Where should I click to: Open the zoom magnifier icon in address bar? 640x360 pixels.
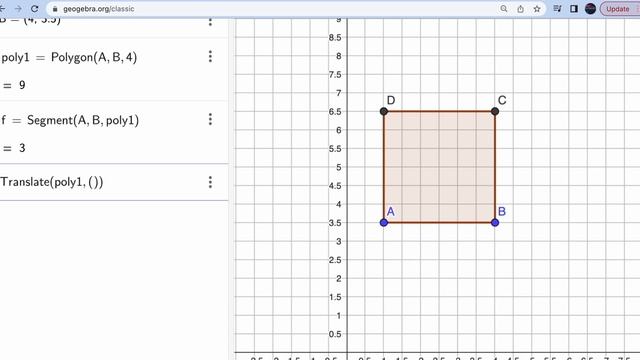coord(504,9)
